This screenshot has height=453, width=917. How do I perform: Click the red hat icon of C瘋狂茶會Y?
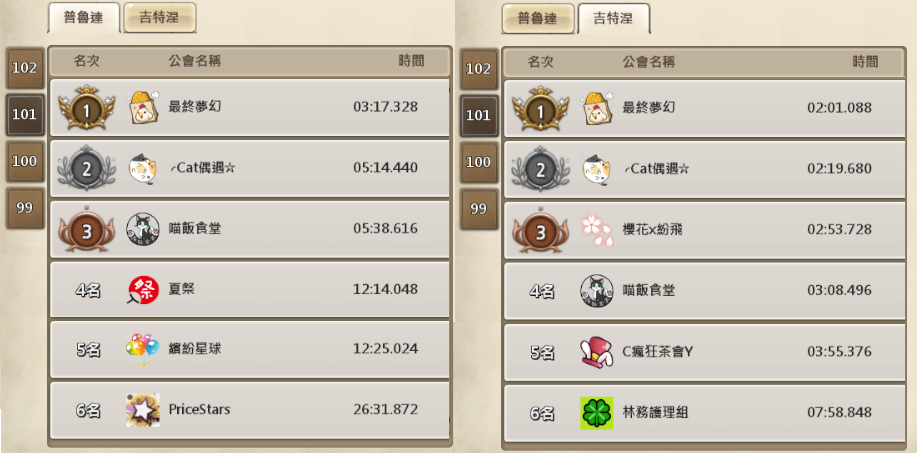(597, 352)
